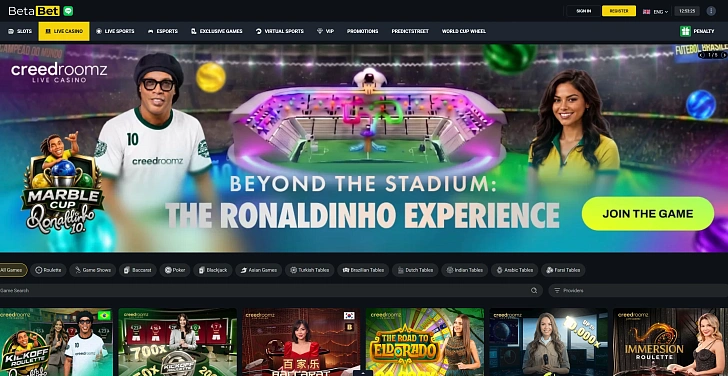728x376 pixels.
Task: Open the Slots section
Action: pyautogui.click(x=20, y=31)
